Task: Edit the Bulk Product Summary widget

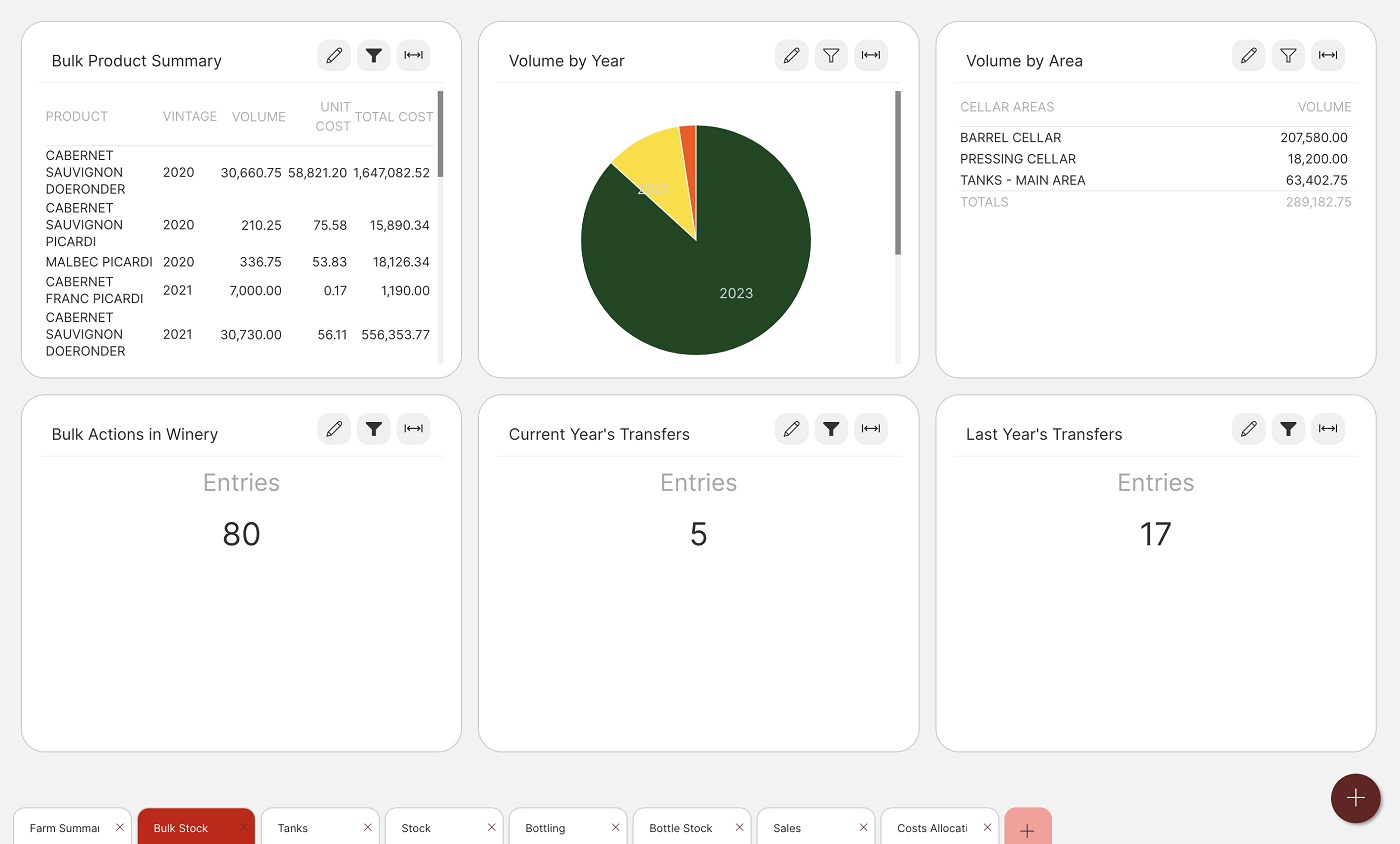Action: 334,56
